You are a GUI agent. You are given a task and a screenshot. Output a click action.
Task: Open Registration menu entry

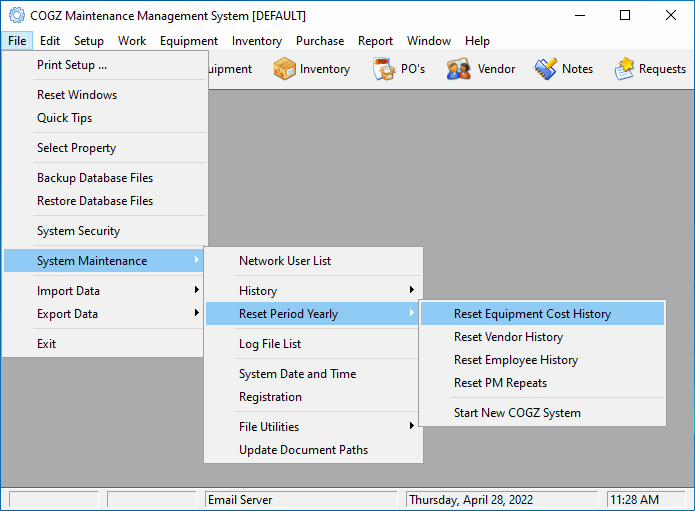313,397
